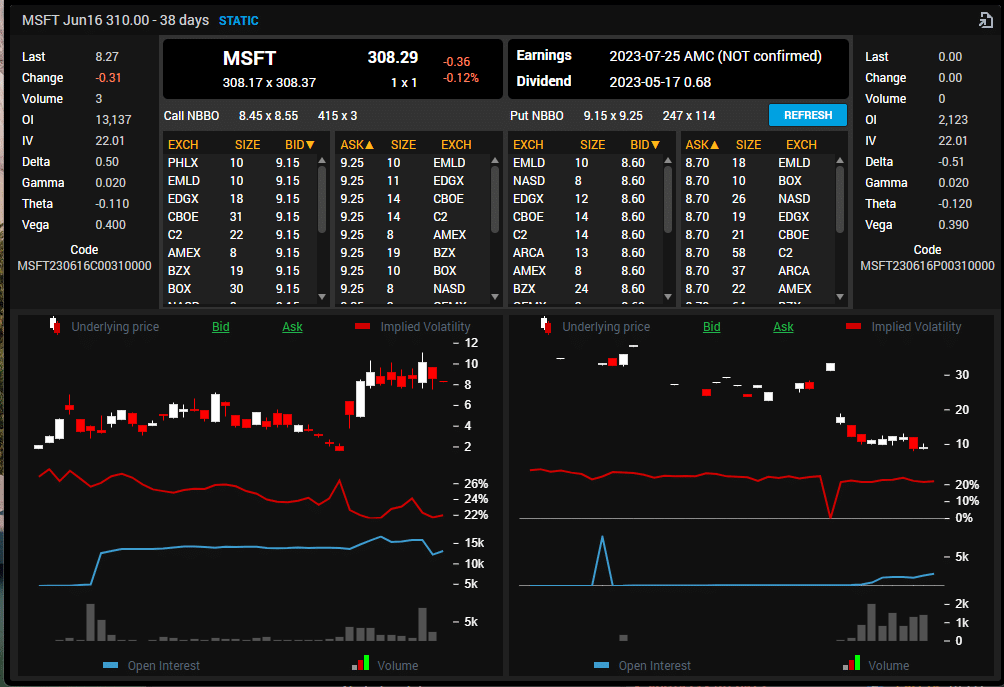This screenshot has height=687, width=1004.
Task: Select the NASD row with ask 9.25
Action: pos(413,289)
